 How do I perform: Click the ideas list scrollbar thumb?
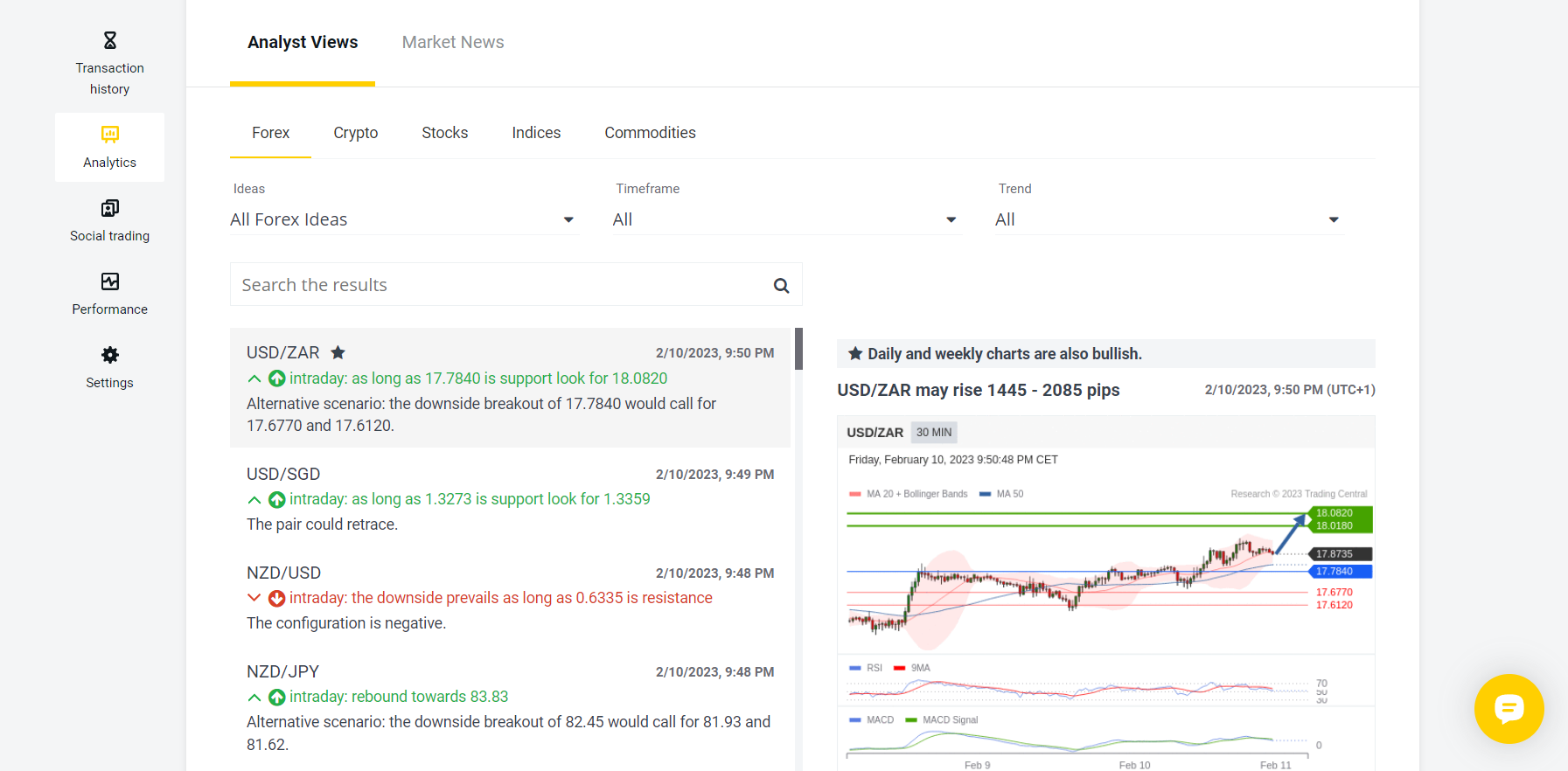[798, 349]
